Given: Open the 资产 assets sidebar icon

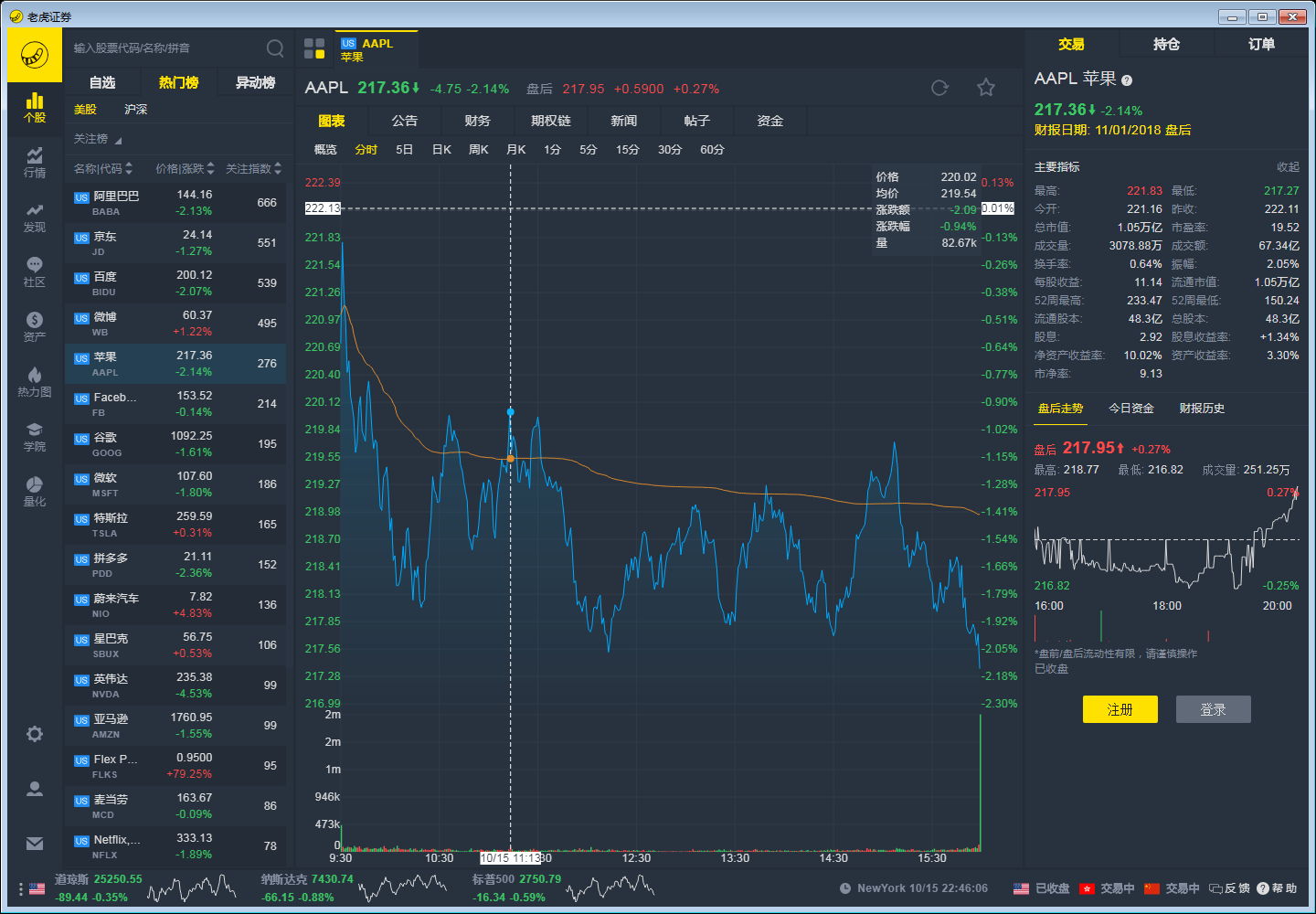Looking at the screenshot, I should click(x=35, y=327).
